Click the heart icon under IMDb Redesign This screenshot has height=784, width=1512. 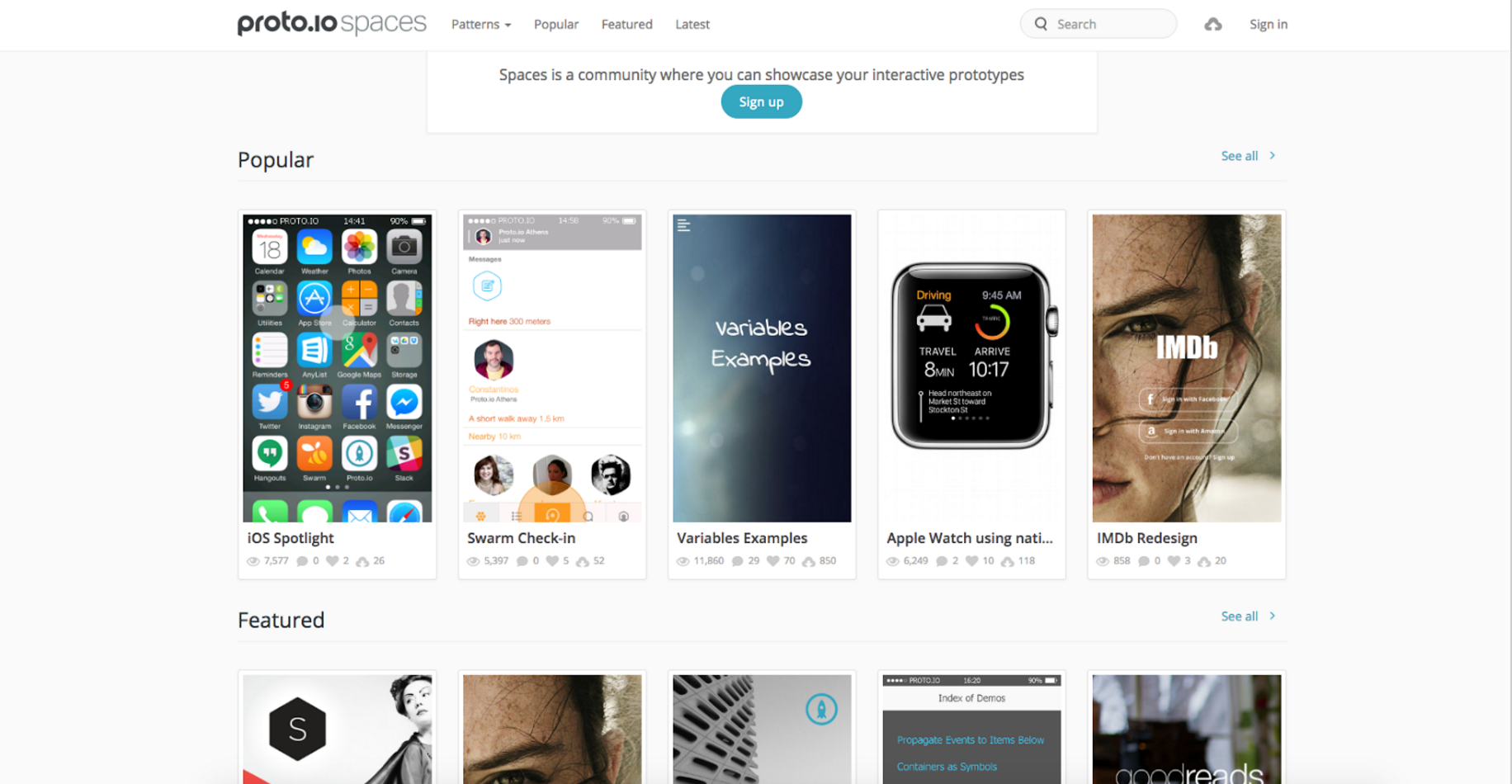tap(1174, 561)
